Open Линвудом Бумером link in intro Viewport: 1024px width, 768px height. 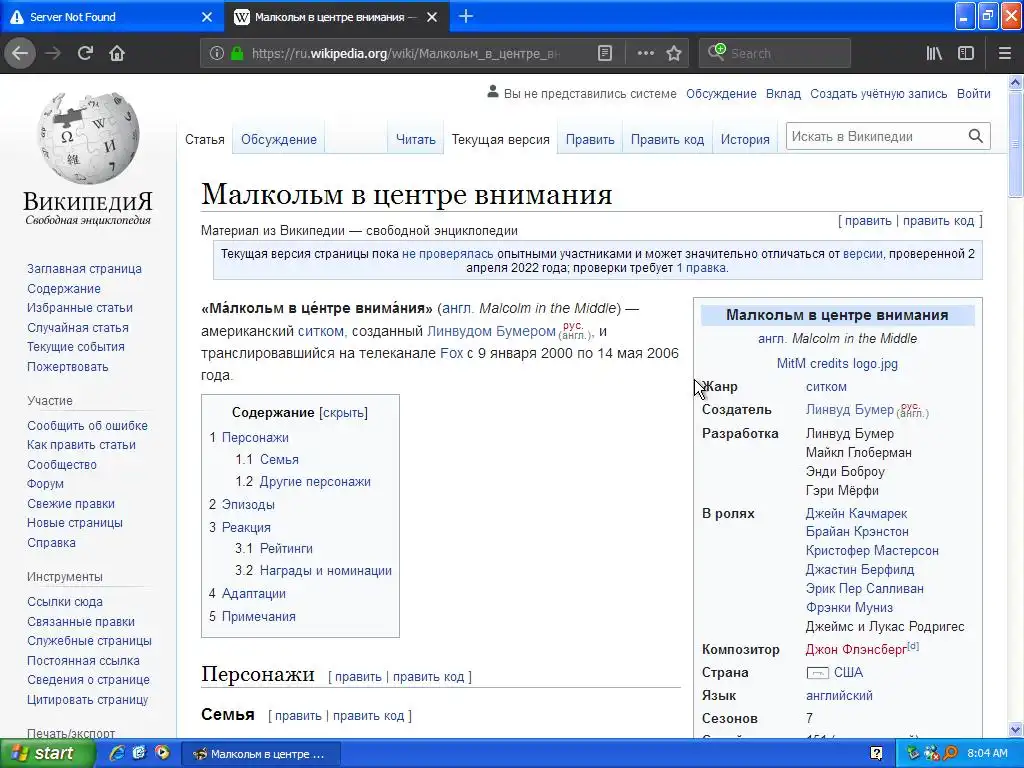[x=491, y=331]
